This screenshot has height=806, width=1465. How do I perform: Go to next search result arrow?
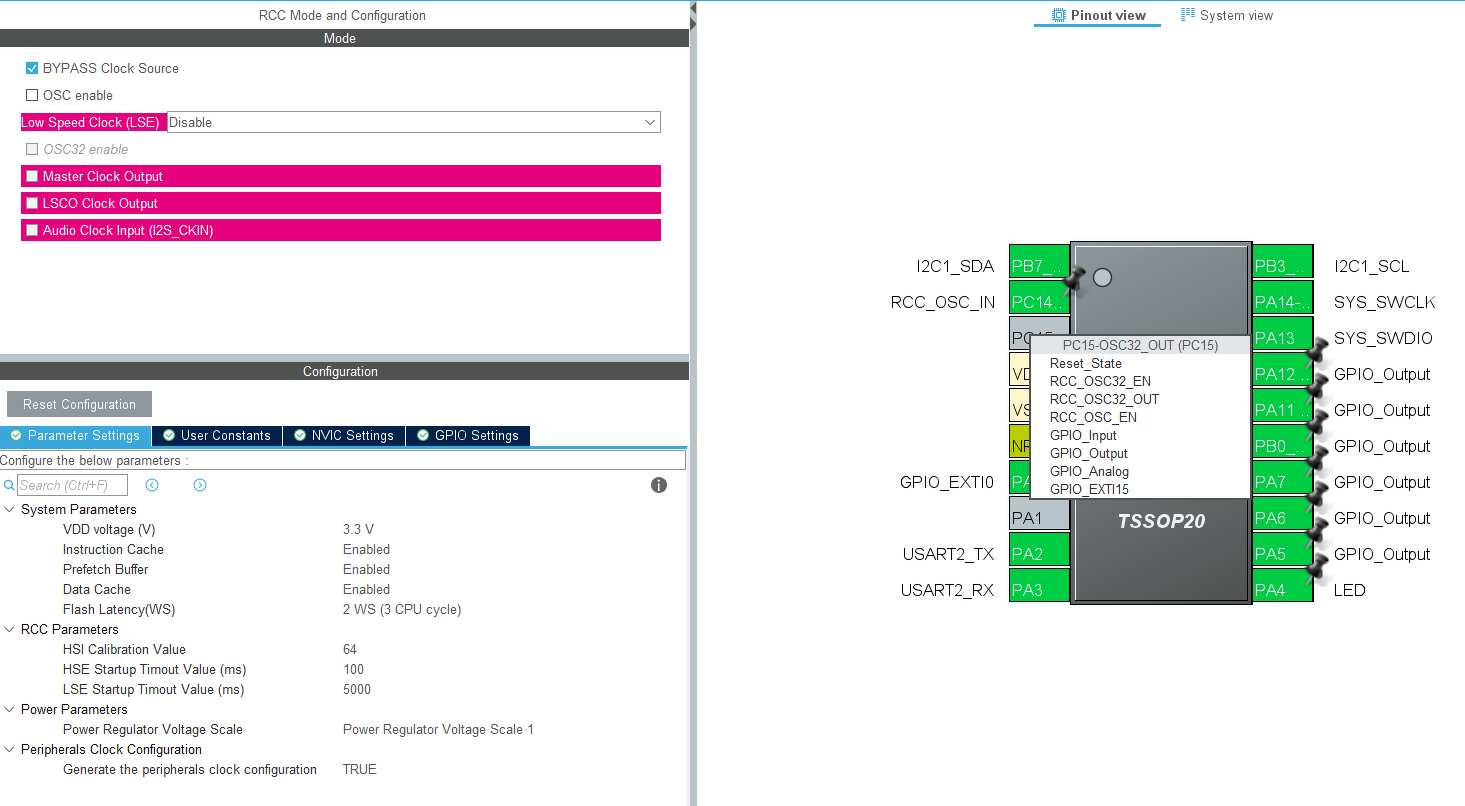pos(200,485)
